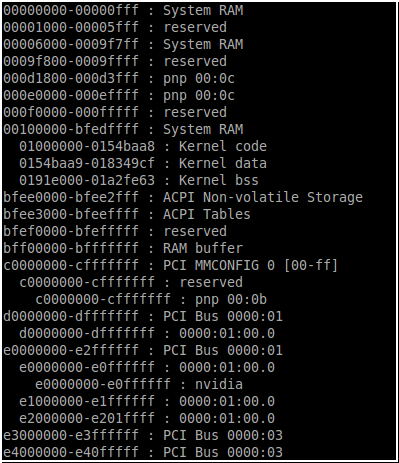This screenshot has height=463, width=399.
Task: Click the e1000000-e1ffffff device line
Action: point(147,402)
